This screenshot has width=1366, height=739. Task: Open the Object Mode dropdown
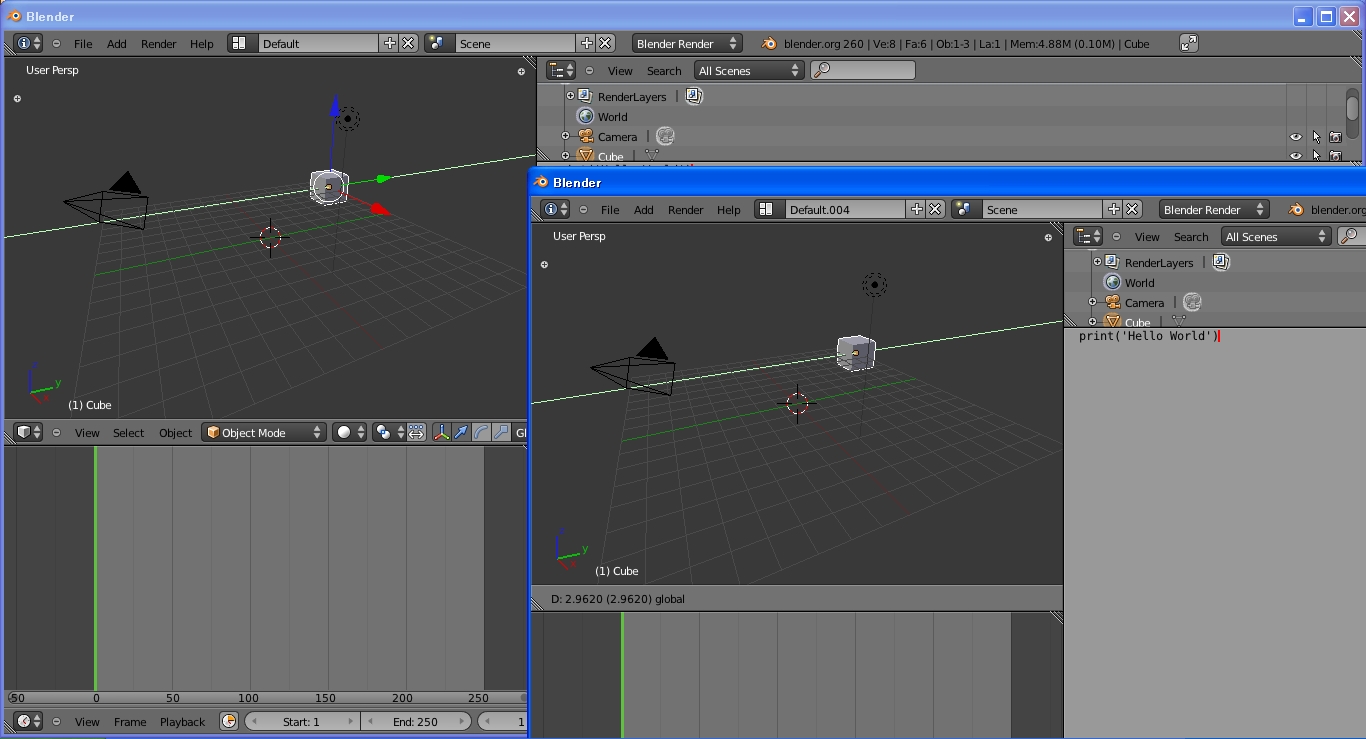tap(263, 432)
